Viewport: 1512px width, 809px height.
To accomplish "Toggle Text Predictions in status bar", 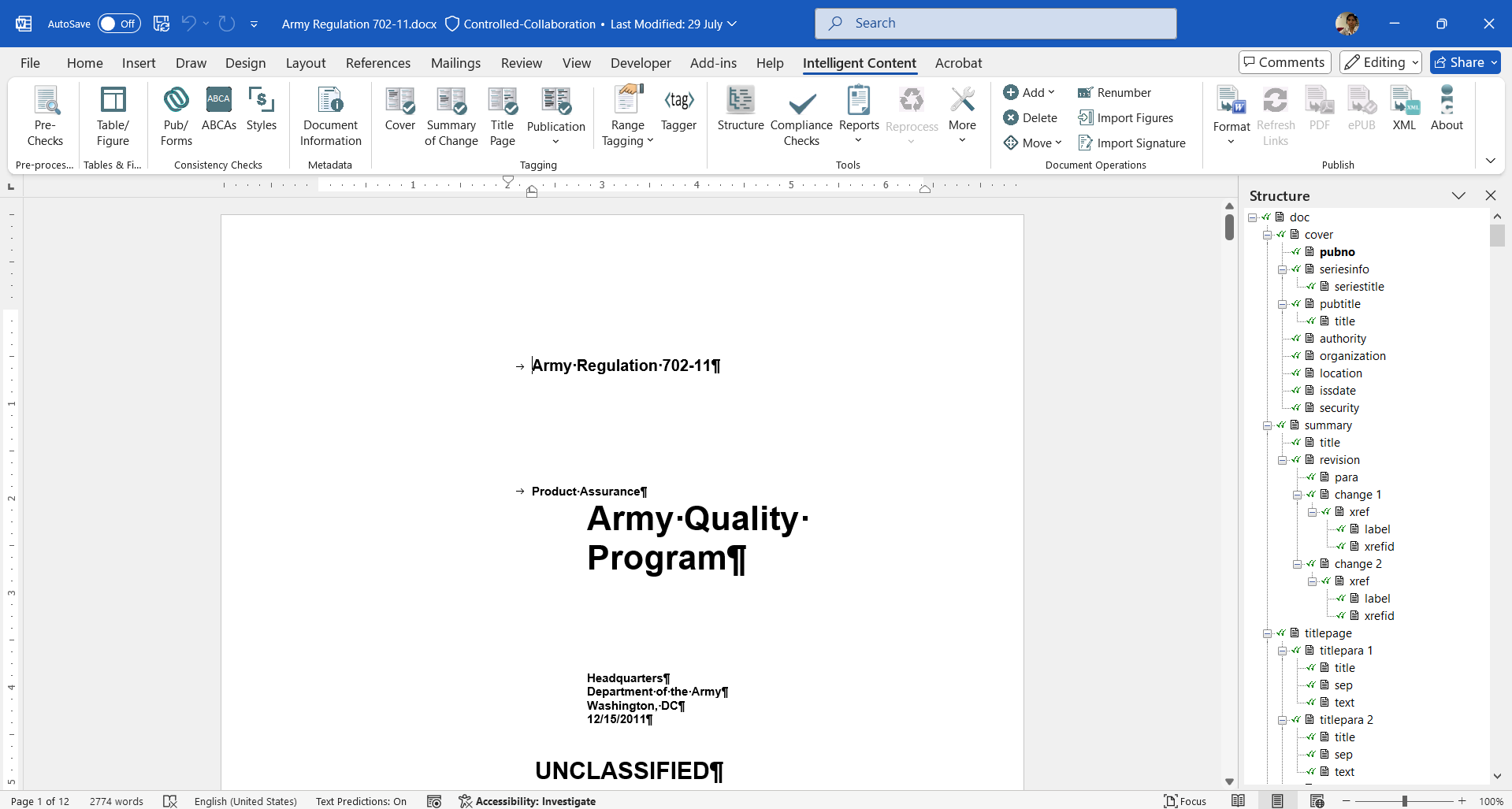I will (361, 801).
